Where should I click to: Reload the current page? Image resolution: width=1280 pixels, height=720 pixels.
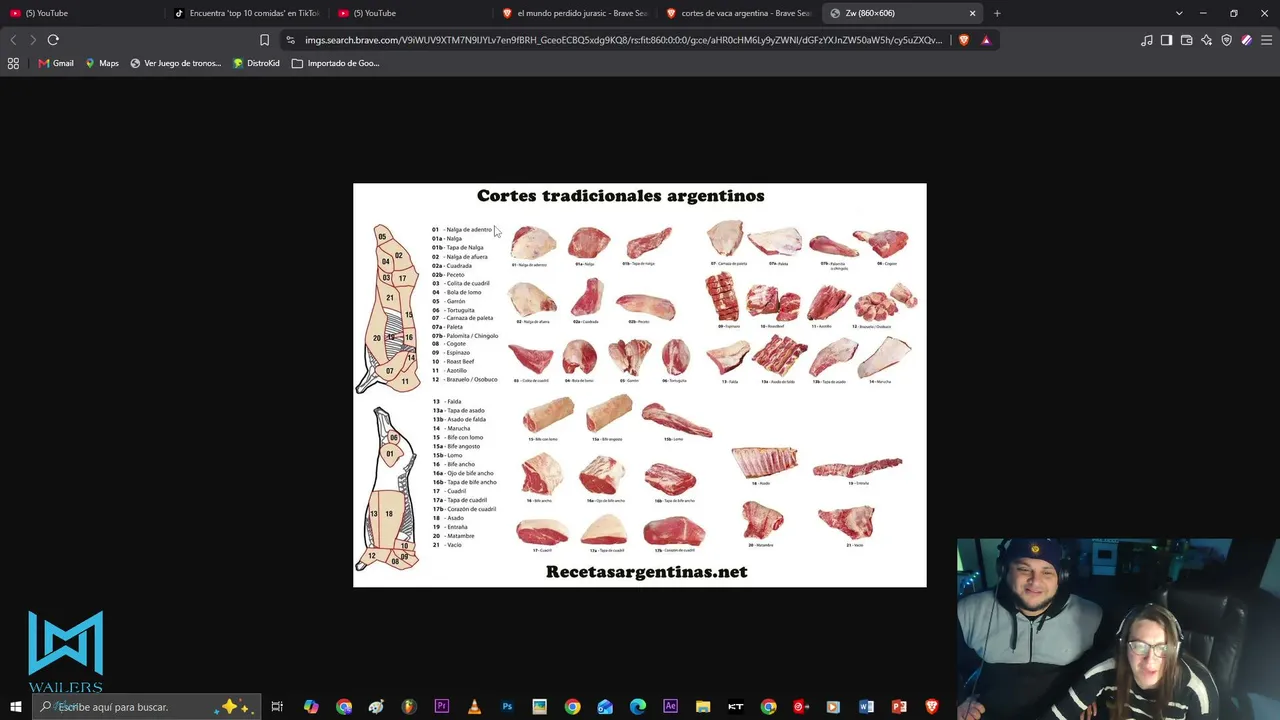point(53,40)
